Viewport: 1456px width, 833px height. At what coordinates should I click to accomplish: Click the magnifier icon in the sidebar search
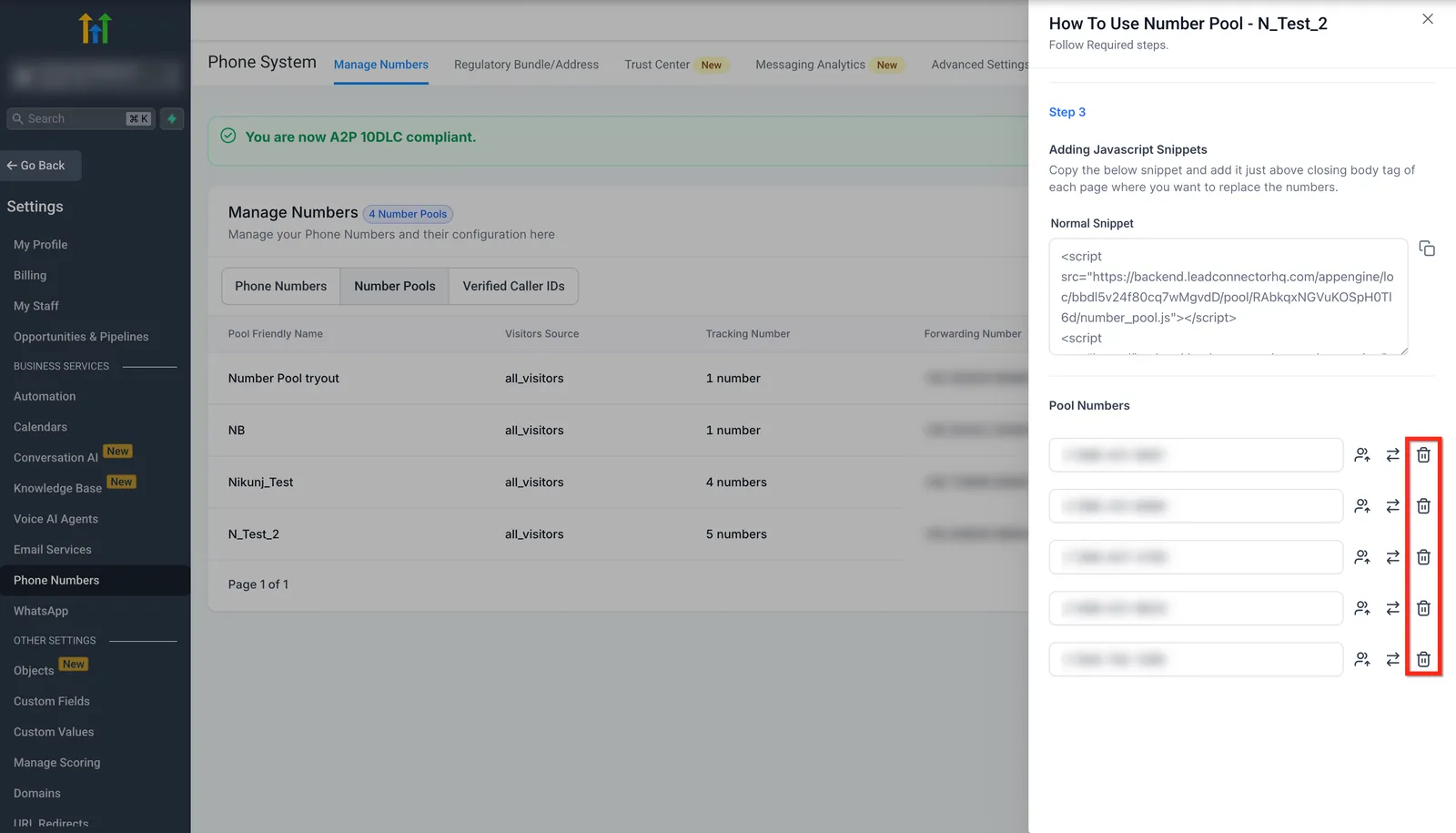17,118
